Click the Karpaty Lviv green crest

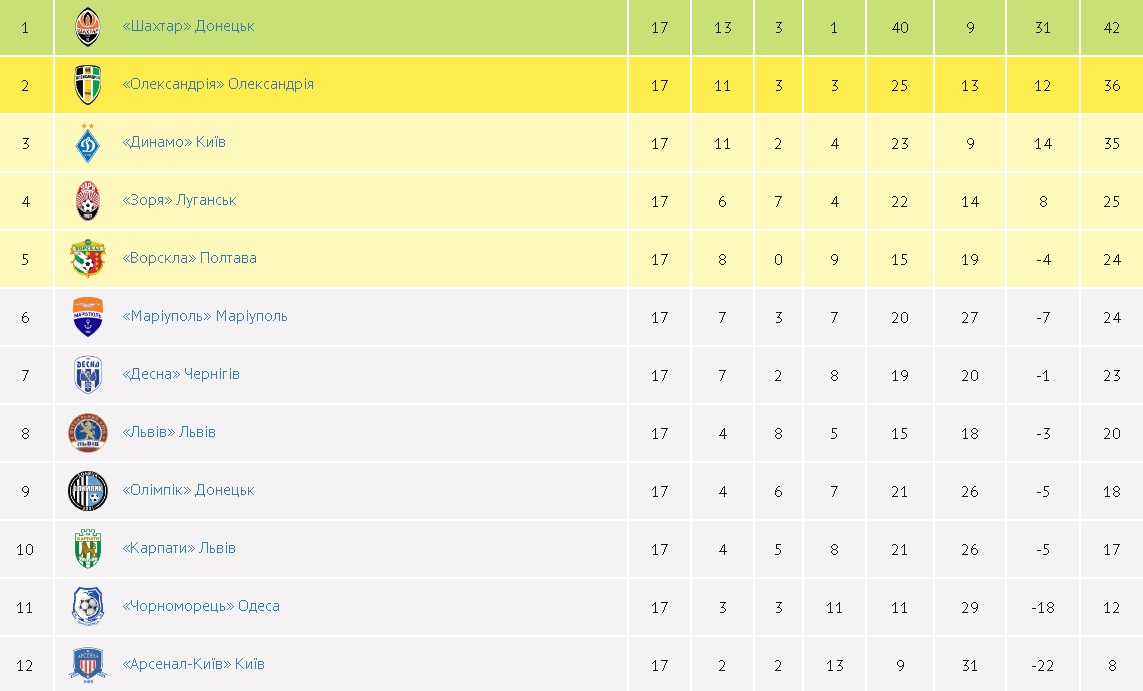(88, 549)
